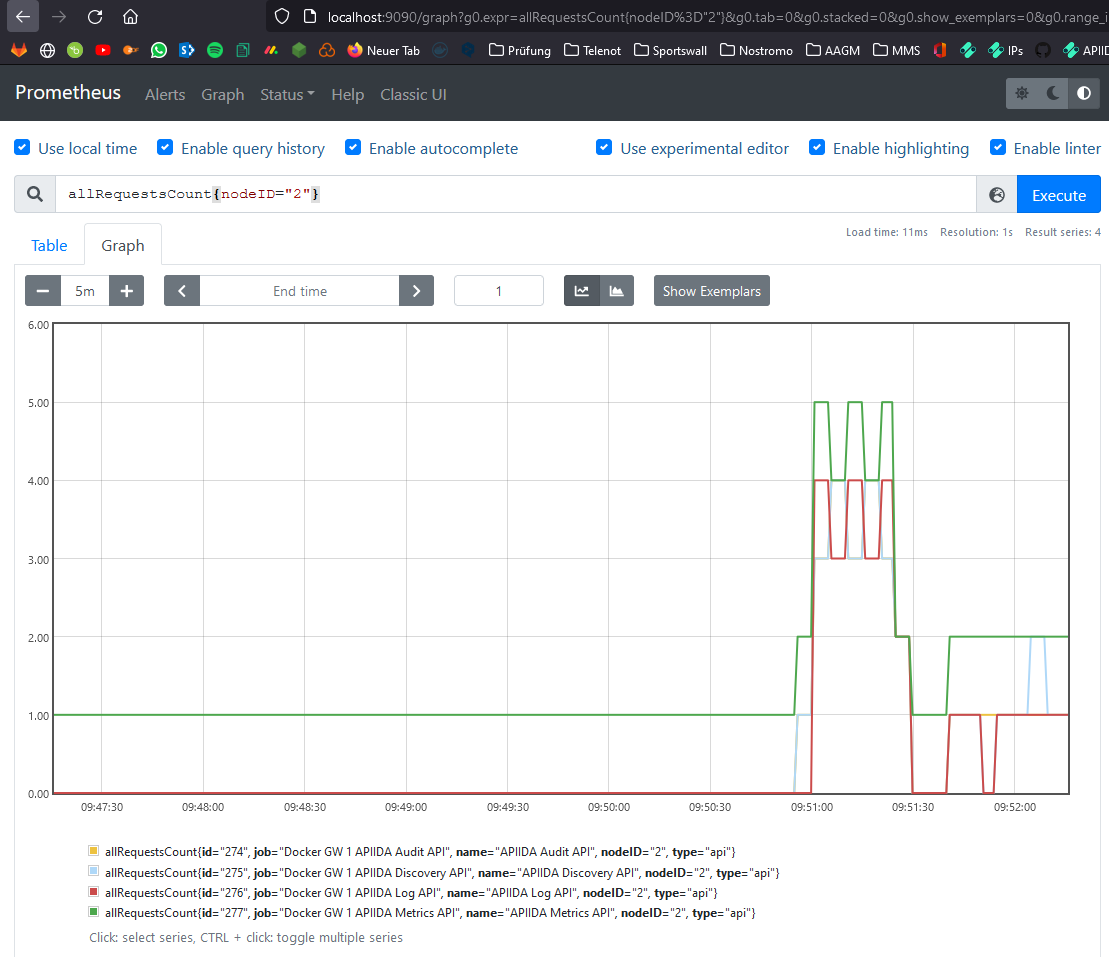Switch to dark theme moon icon

point(1053,93)
